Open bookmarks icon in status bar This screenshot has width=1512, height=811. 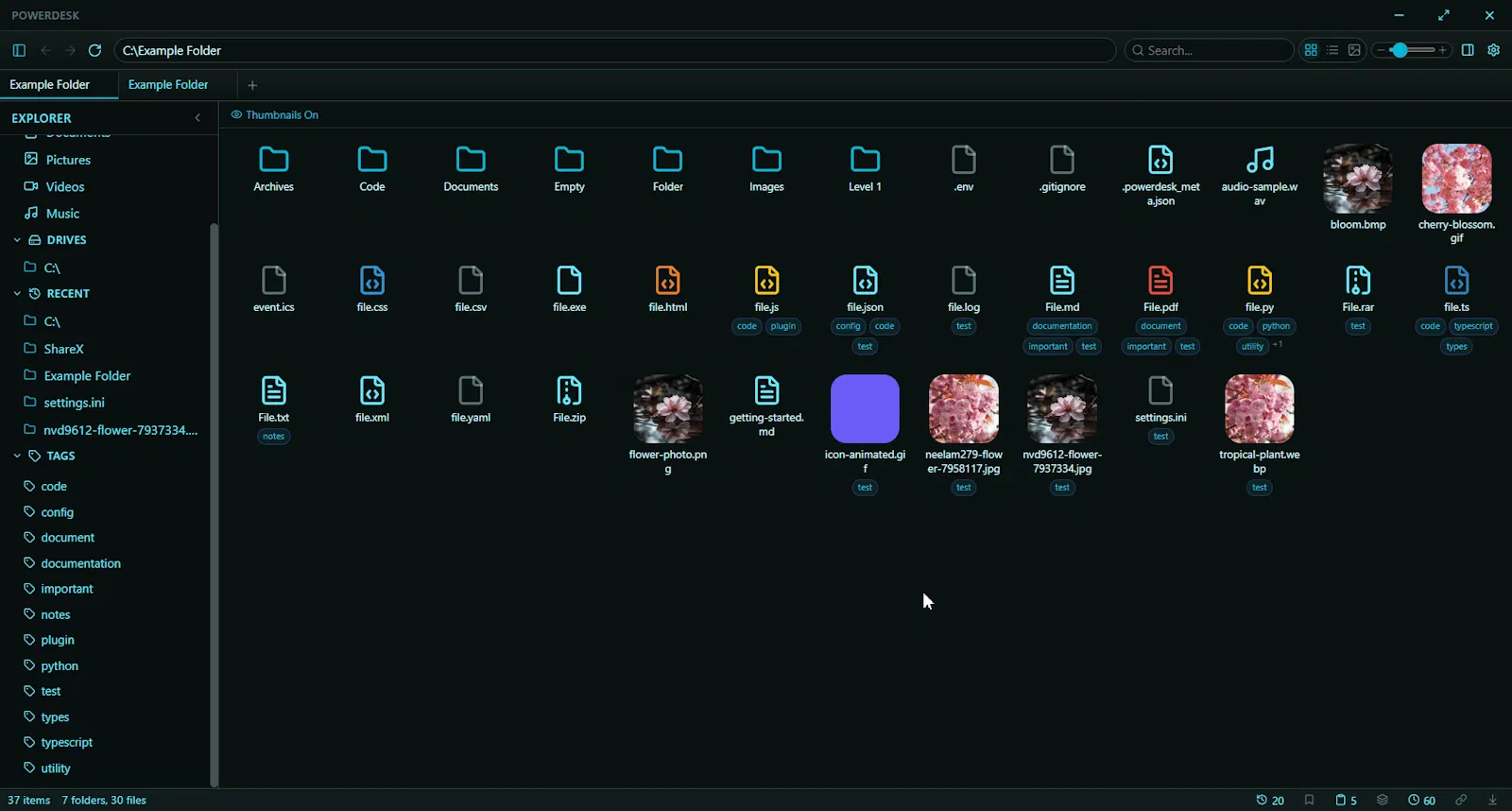click(1309, 800)
